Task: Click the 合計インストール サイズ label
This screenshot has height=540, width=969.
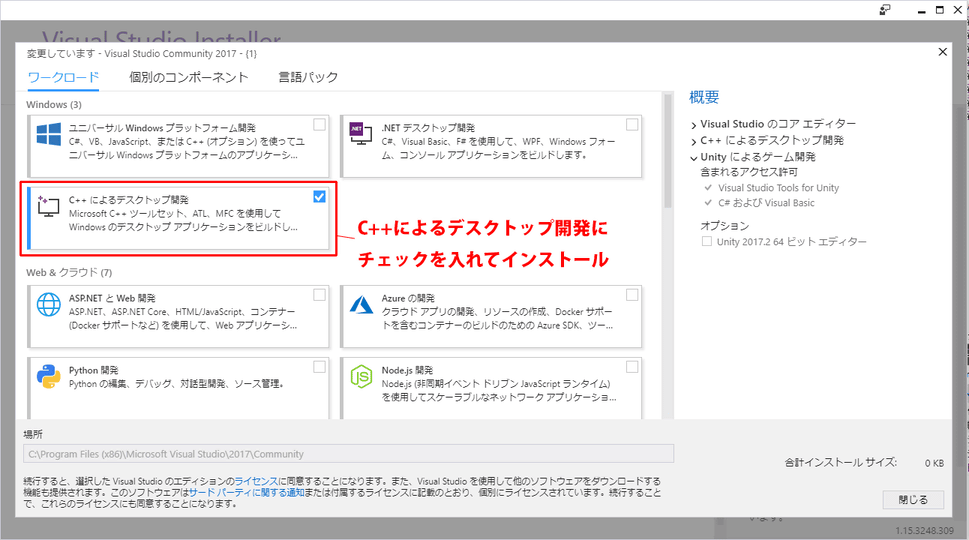Action: click(841, 462)
